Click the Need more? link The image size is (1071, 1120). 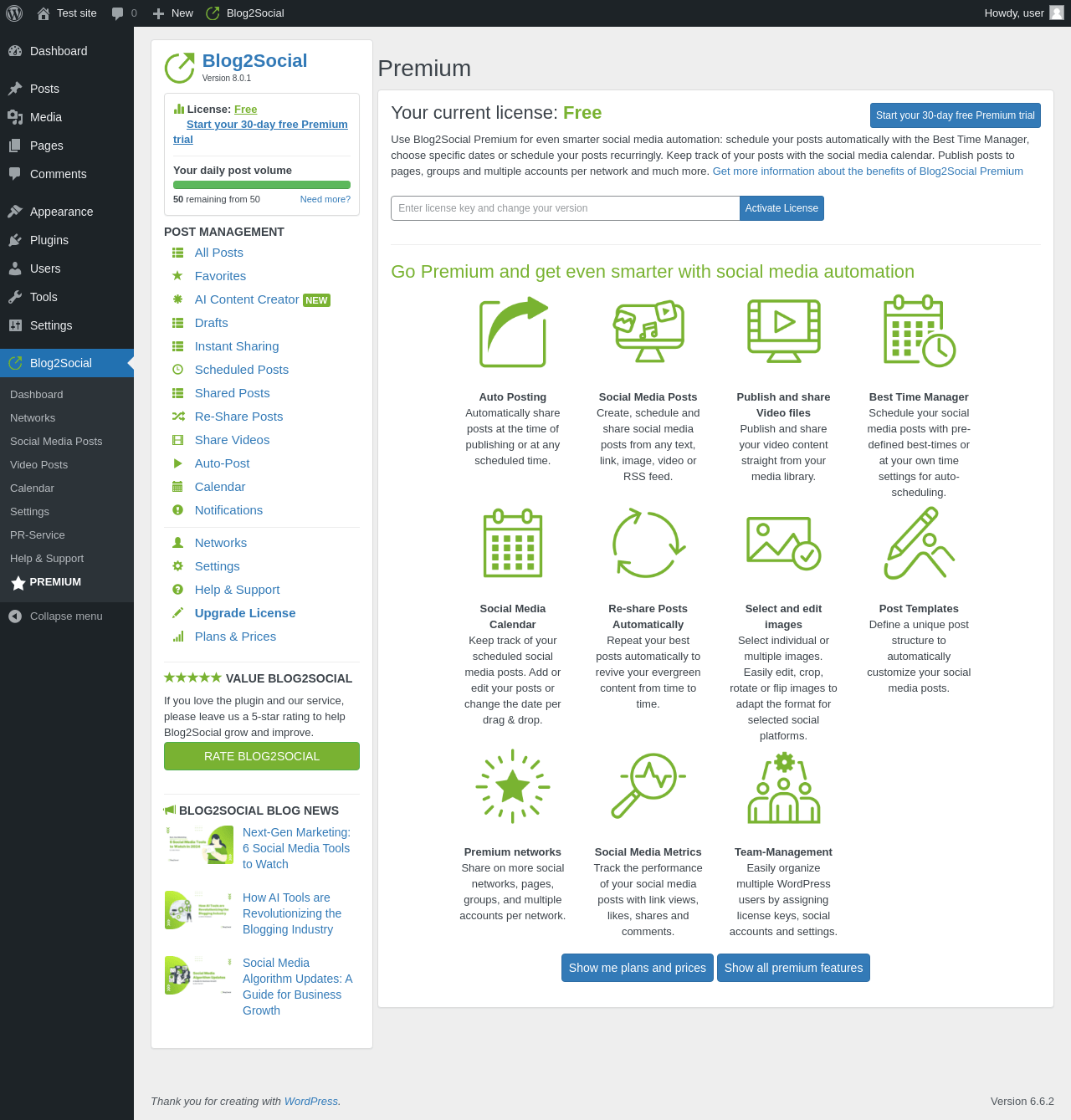pos(325,199)
